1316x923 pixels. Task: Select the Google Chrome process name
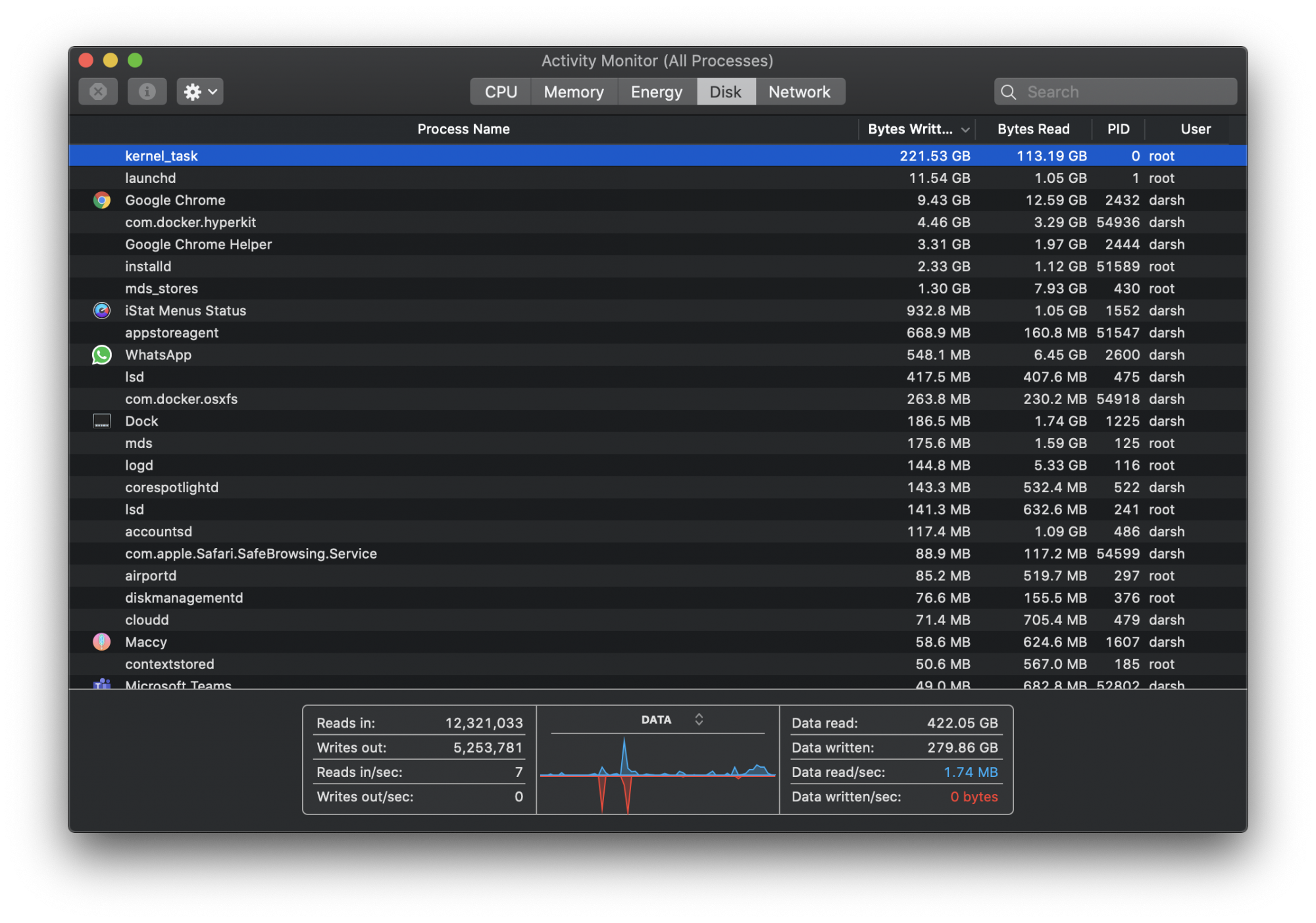pos(175,200)
